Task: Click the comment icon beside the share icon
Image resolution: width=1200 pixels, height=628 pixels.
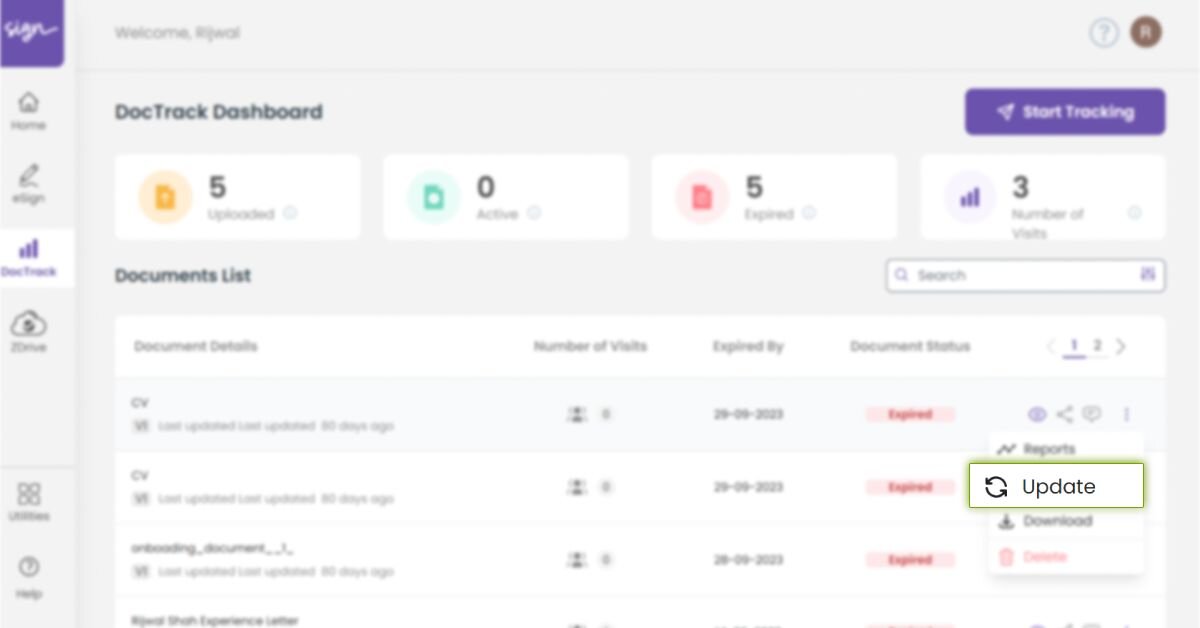Action: click(1092, 414)
